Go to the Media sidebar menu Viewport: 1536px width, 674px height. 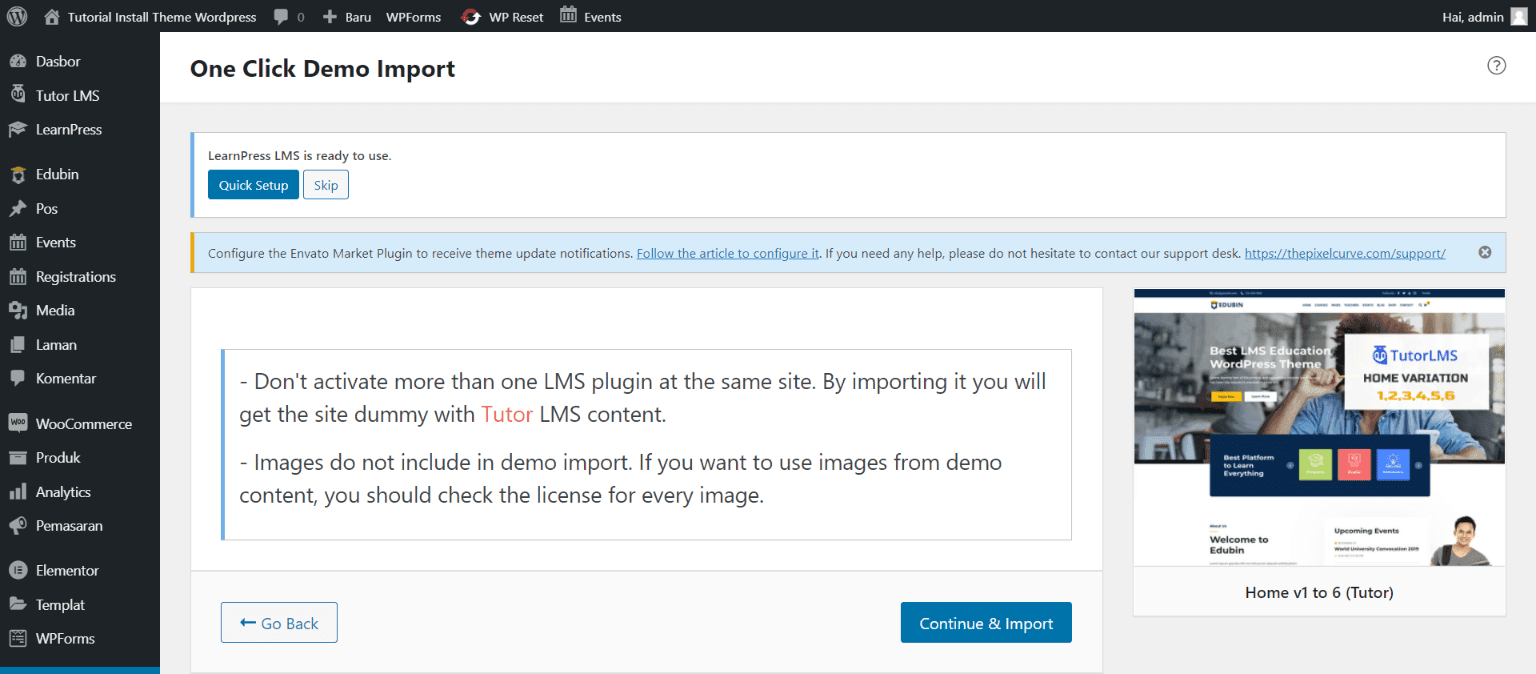55,310
